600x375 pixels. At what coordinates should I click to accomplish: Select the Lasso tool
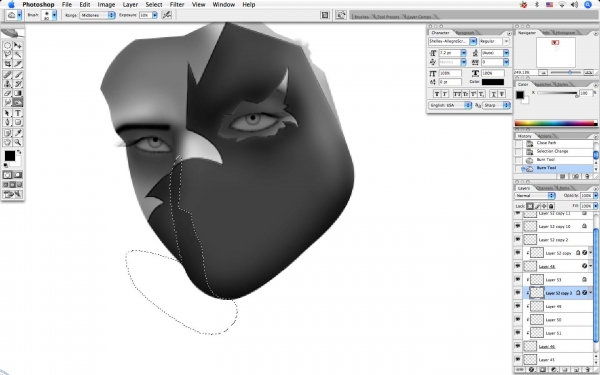[x=7, y=55]
